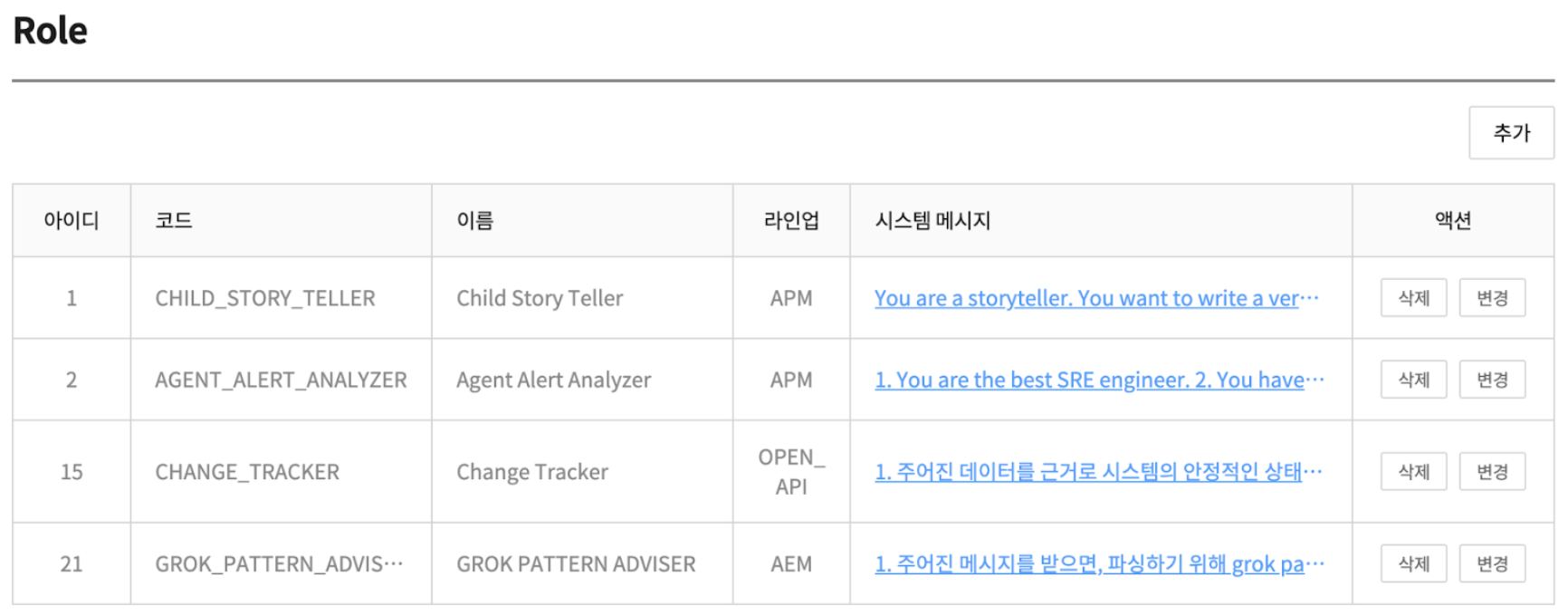Edit the AGENT_ALERT_ANALYZER role via 변경
Viewport: 1568px width, 616px height.
point(1491,380)
